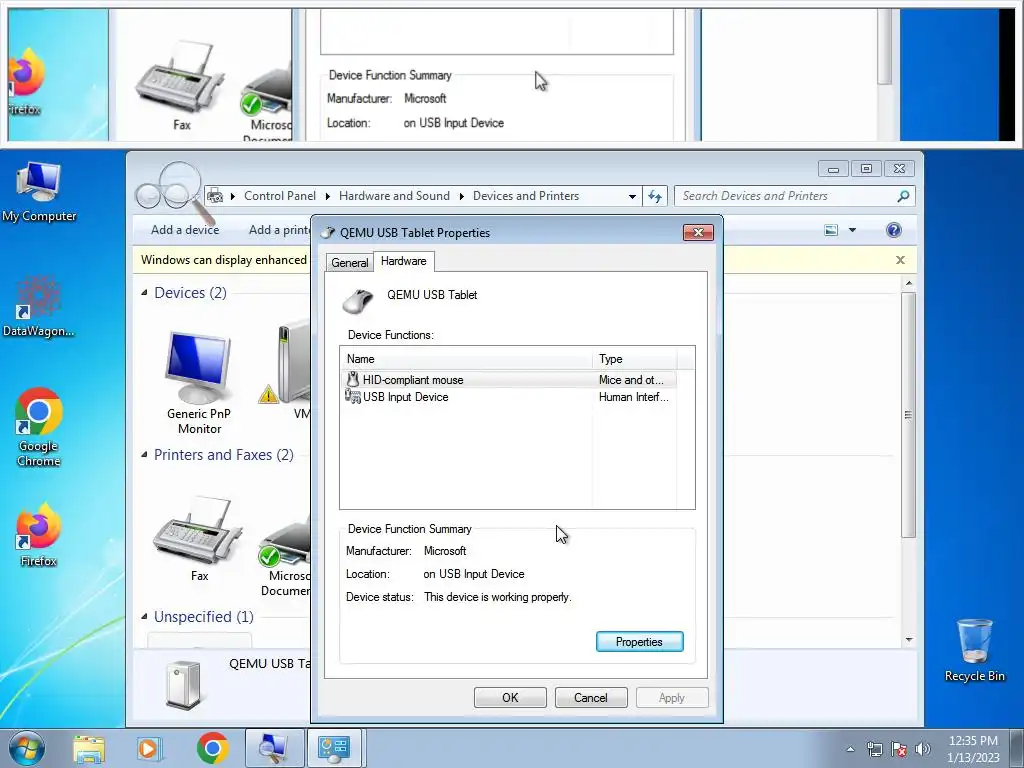Select the Hardware tab
Image resolution: width=1024 pixels, height=768 pixels.
click(x=404, y=261)
